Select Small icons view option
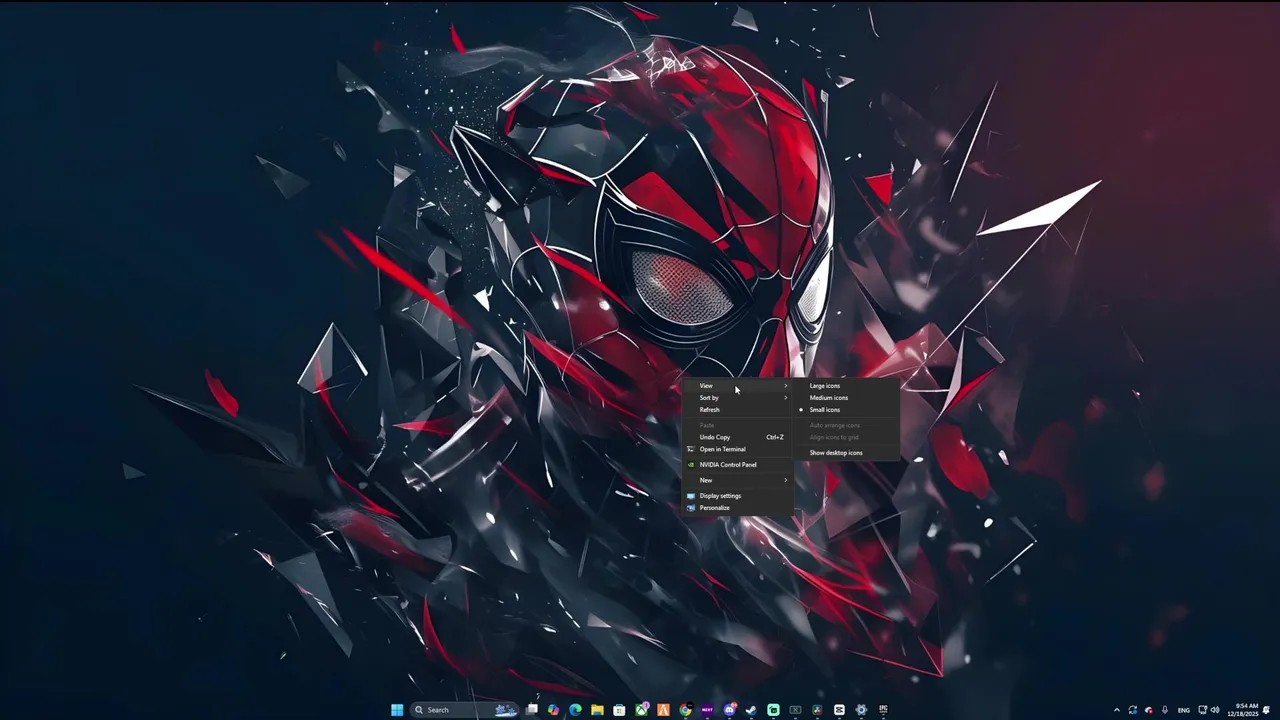 click(x=846, y=410)
